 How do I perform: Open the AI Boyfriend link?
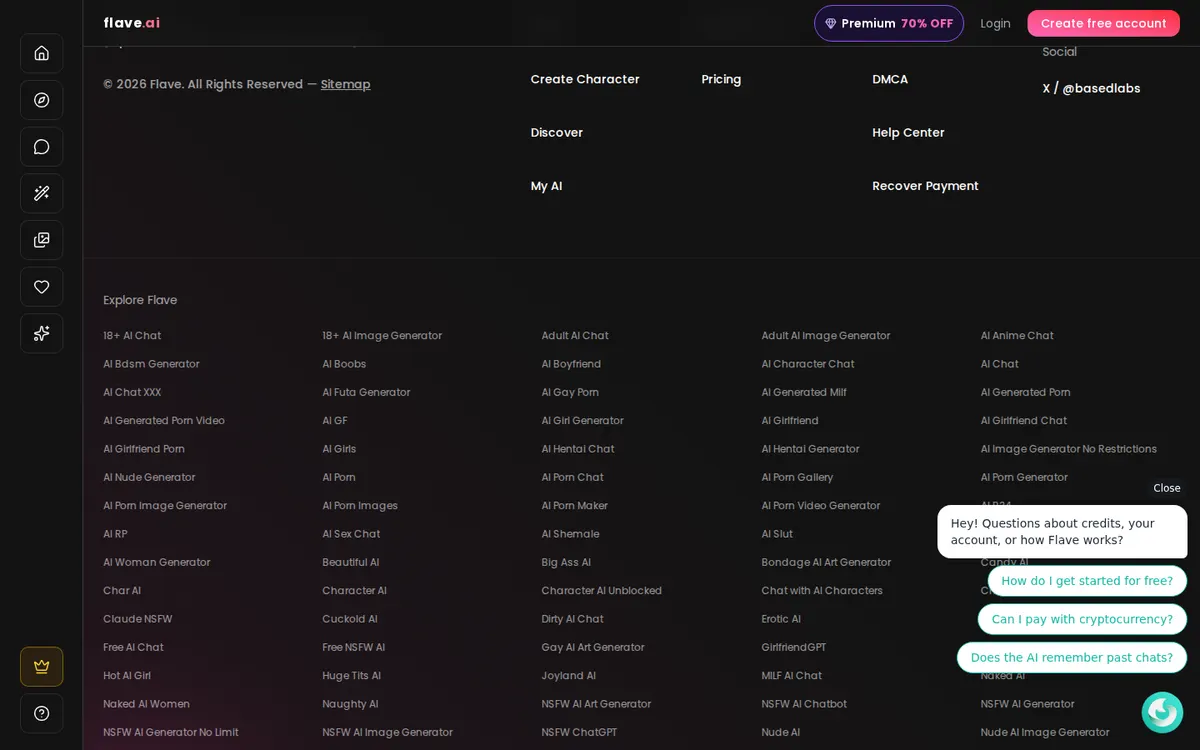click(x=571, y=364)
